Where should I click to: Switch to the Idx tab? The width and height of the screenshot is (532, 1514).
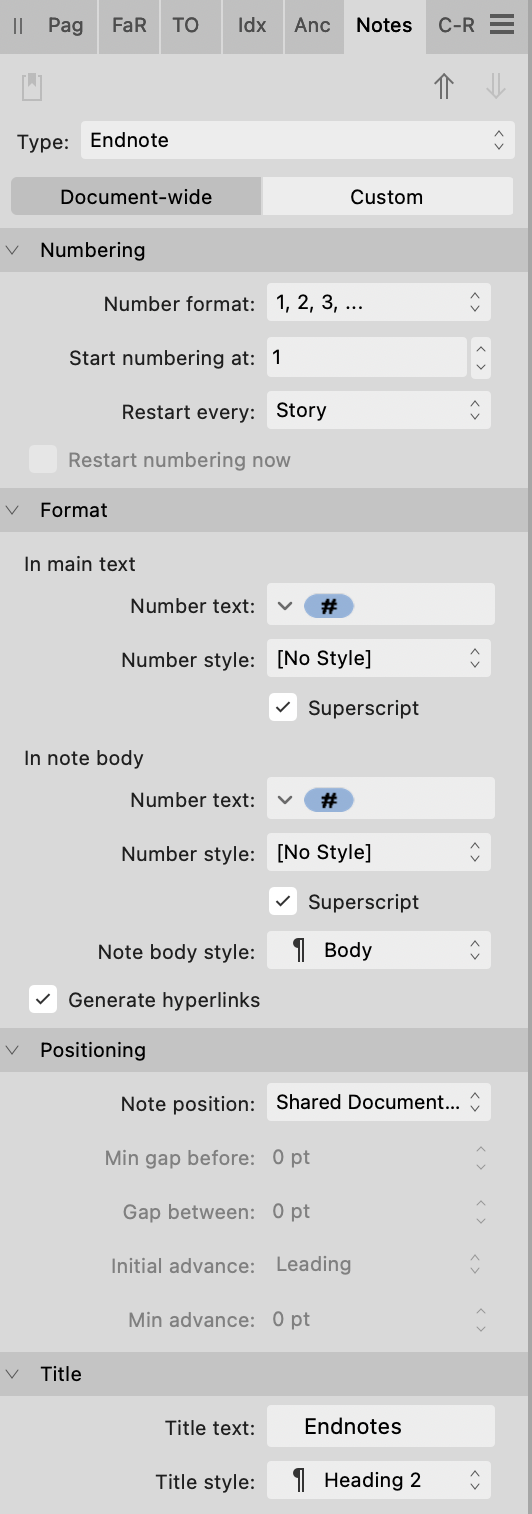tap(252, 25)
